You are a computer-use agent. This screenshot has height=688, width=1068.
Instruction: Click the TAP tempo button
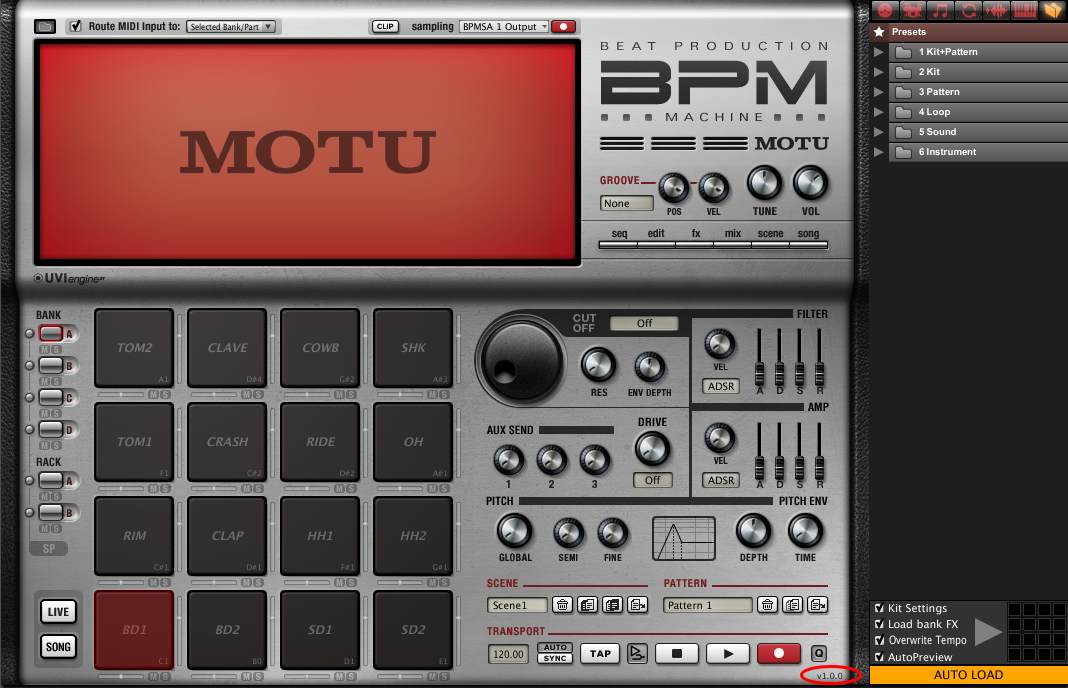pyautogui.click(x=600, y=654)
